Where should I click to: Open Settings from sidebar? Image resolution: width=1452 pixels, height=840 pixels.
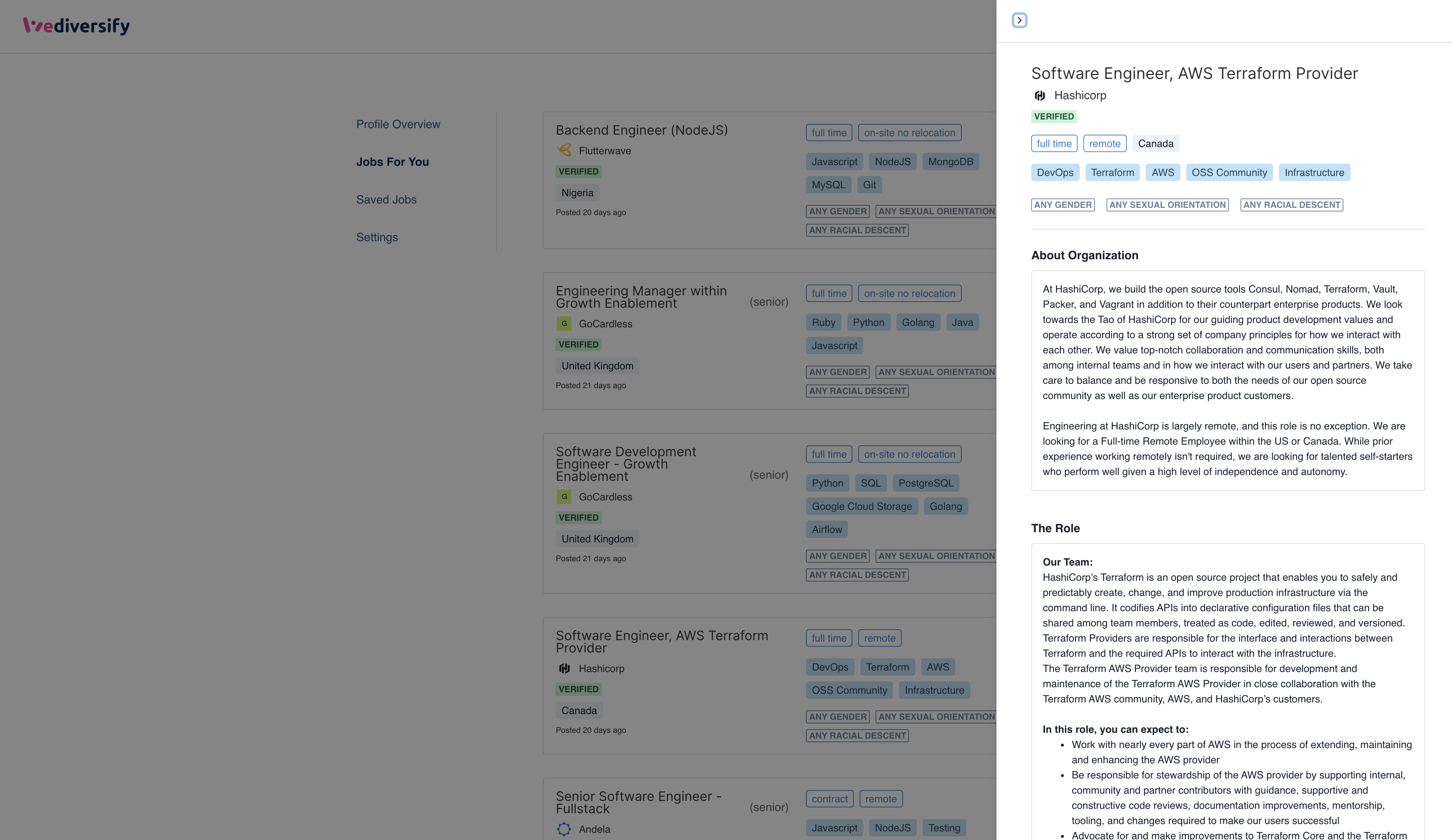click(x=377, y=238)
